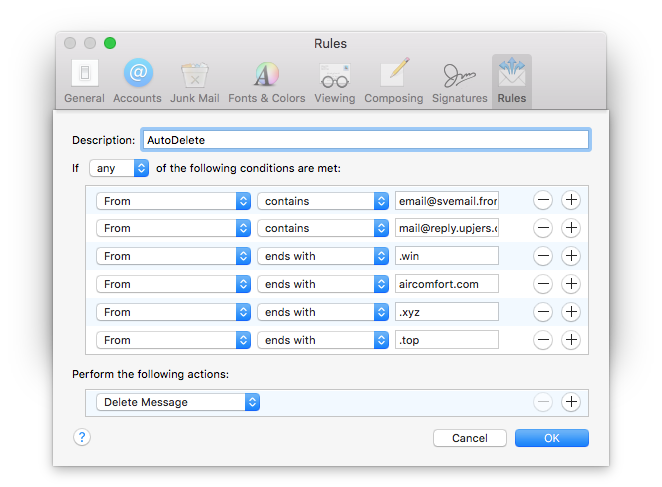662x487 pixels.
Task: Click the .top value field
Action: [447, 340]
